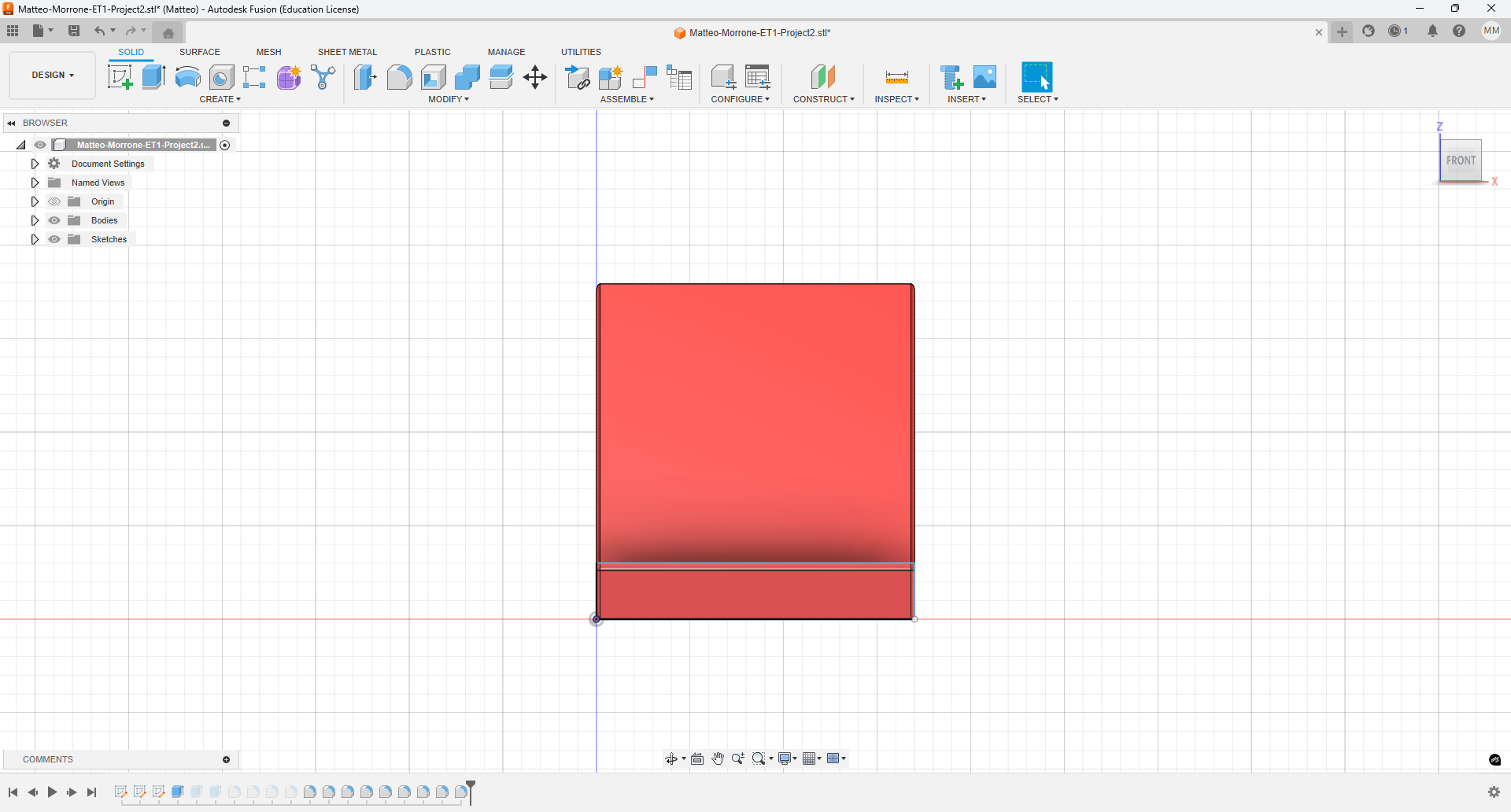Expand the Document Settings node
The height and width of the screenshot is (812, 1511).
[35, 164]
